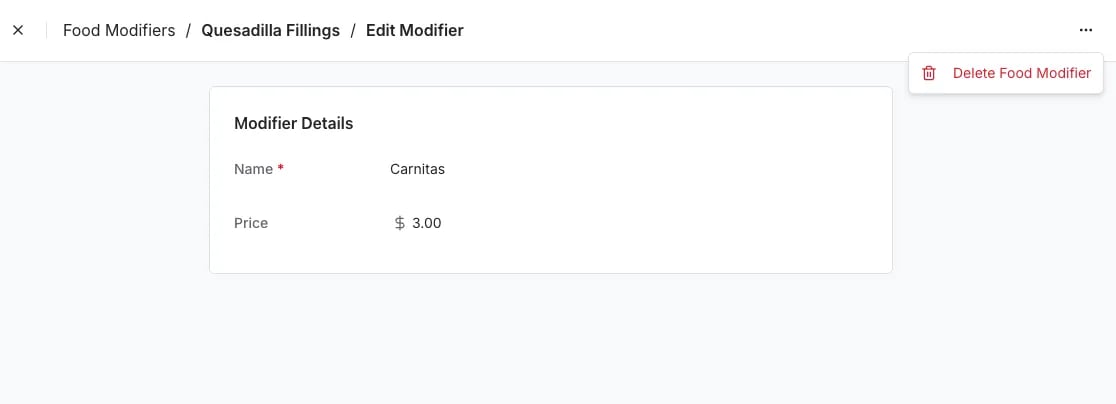Focus the Name field containing Carnitas
This screenshot has height=404, width=1116.
point(626,169)
